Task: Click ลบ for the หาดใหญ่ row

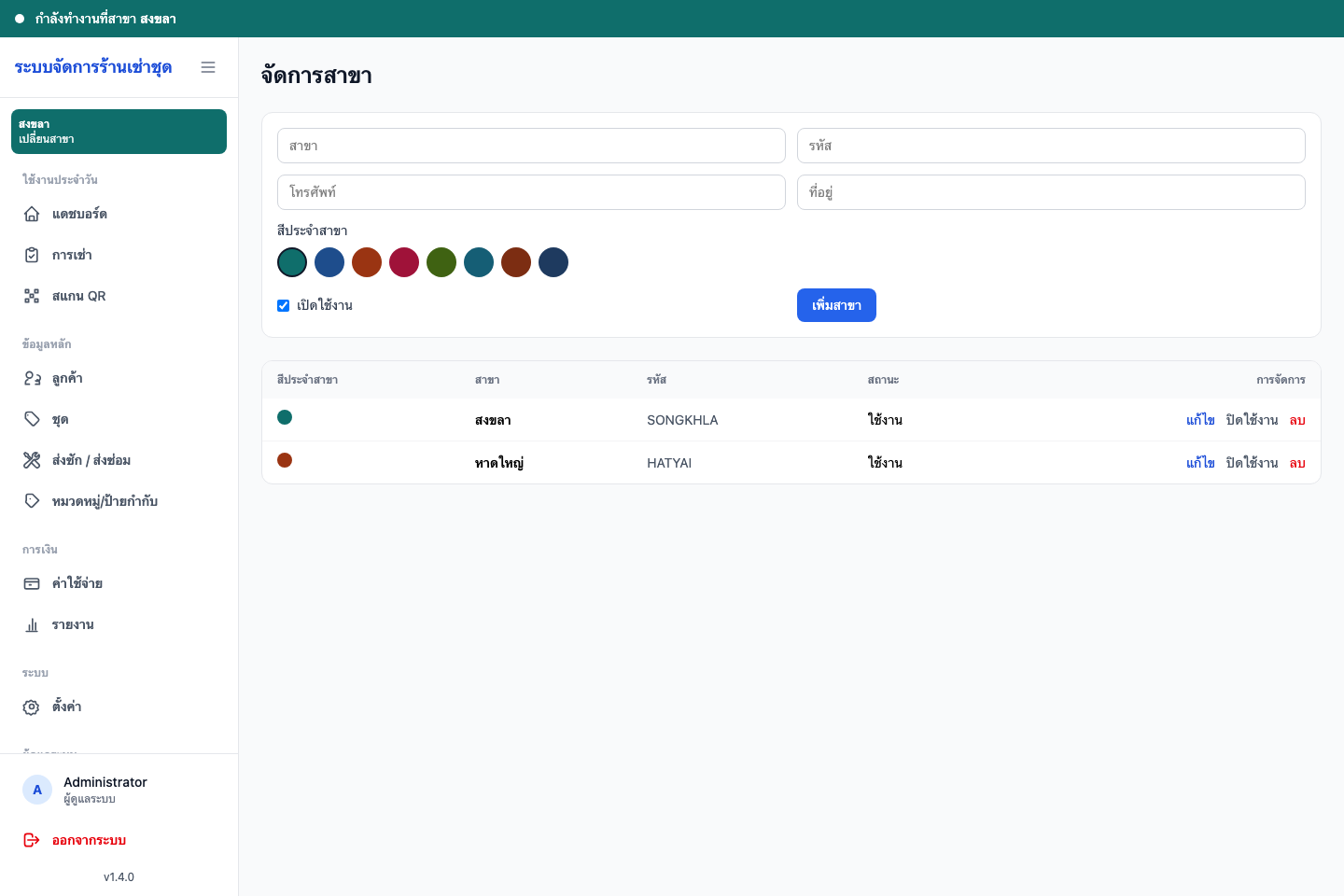Action: click(x=1297, y=463)
